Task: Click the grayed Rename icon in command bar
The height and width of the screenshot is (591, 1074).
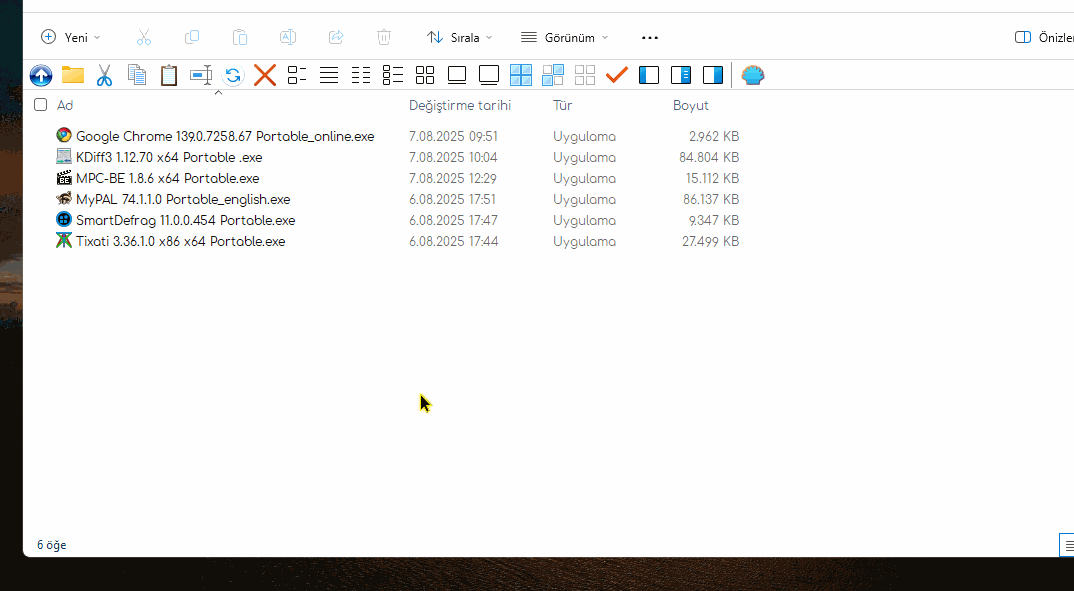Action: 288,37
